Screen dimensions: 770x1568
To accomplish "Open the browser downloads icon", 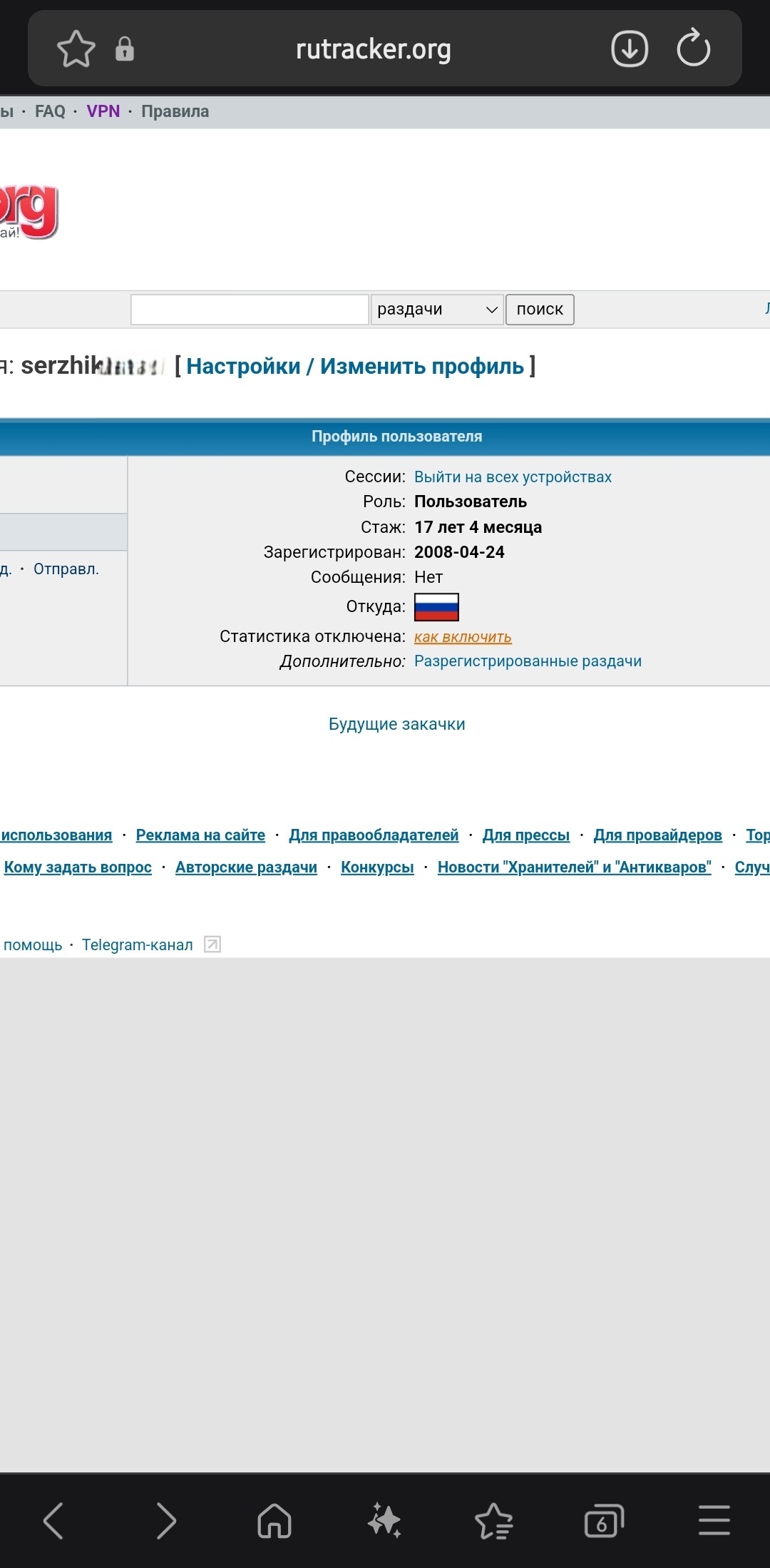I will coord(629,49).
